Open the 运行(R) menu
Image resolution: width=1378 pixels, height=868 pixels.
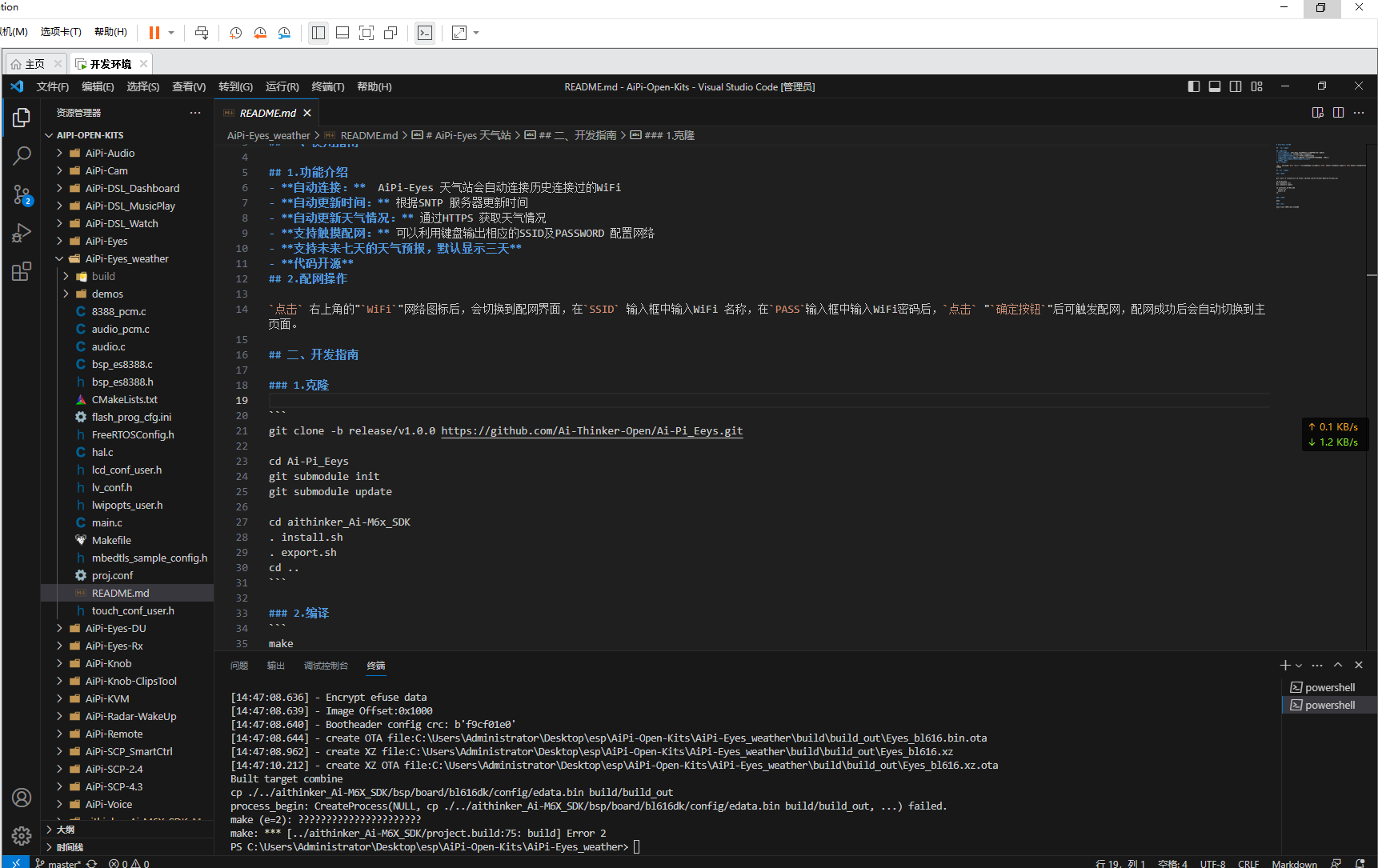click(282, 86)
